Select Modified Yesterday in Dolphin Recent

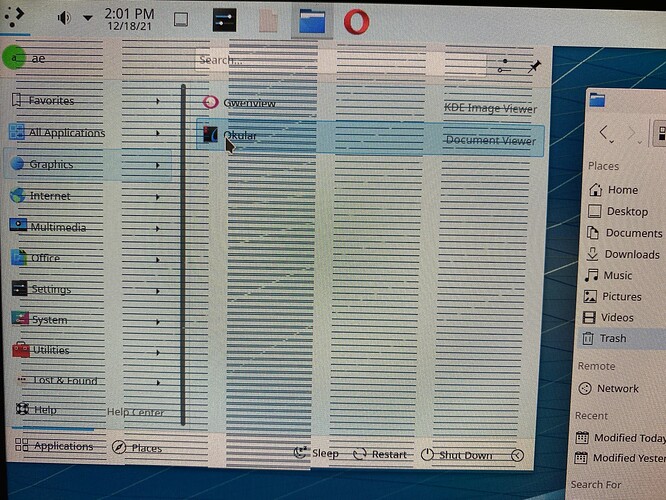[x=619, y=458]
